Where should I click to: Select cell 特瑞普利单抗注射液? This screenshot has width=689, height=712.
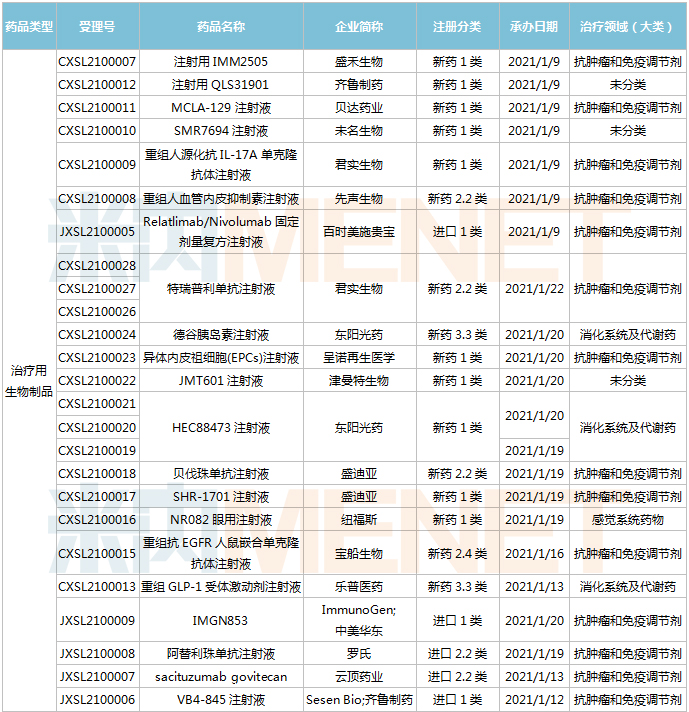pos(221,288)
